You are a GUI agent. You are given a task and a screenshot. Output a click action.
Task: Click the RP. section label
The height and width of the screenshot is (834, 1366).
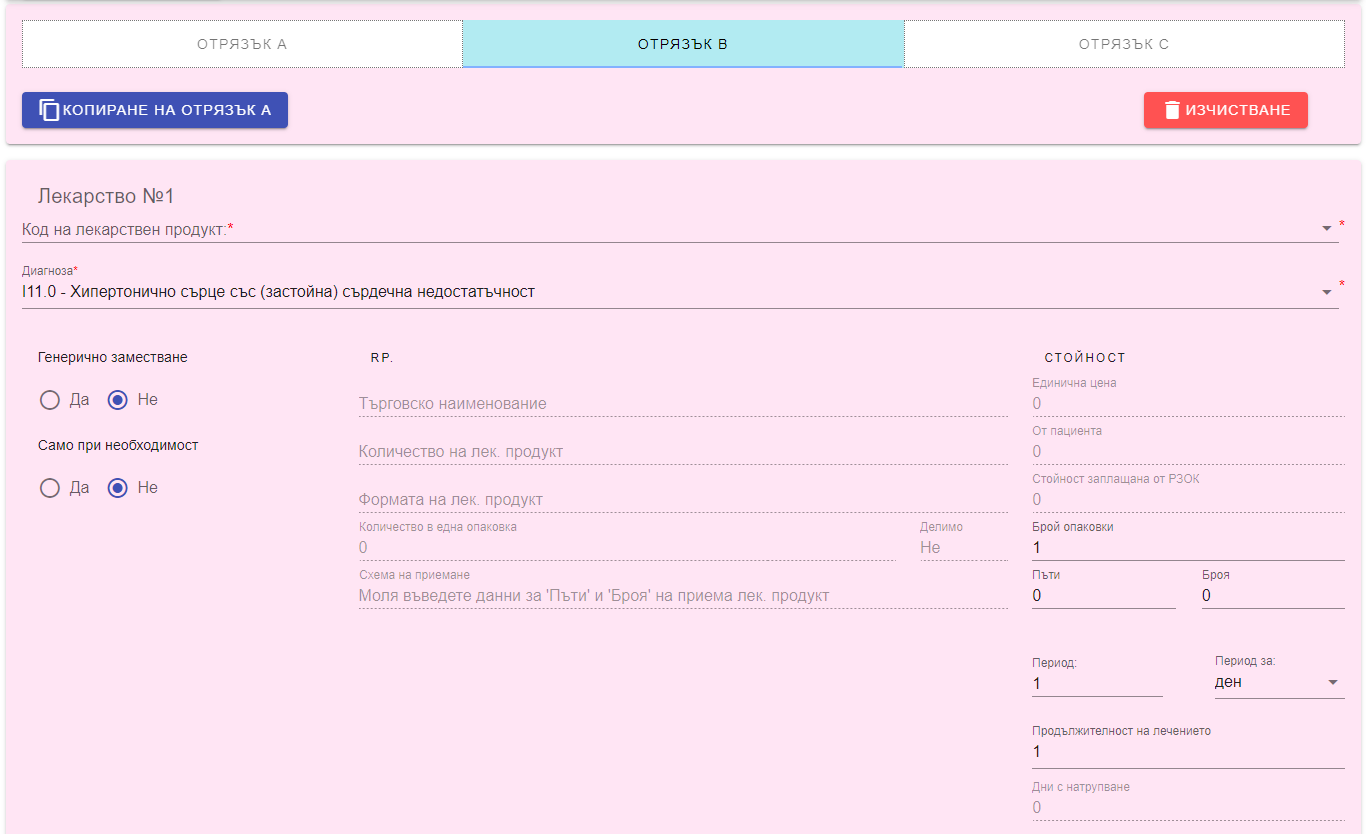[382, 358]
